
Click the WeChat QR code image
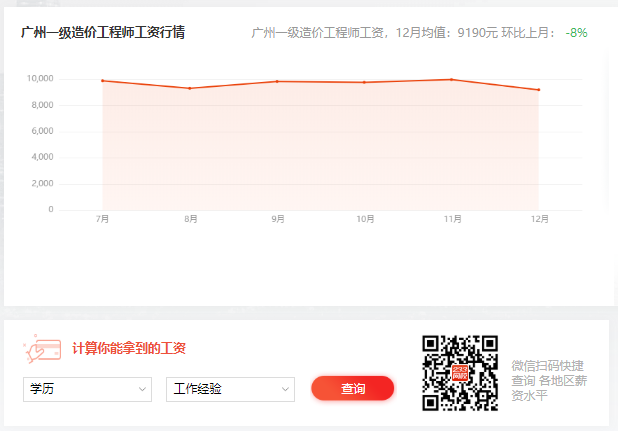(x=460, y=373)
